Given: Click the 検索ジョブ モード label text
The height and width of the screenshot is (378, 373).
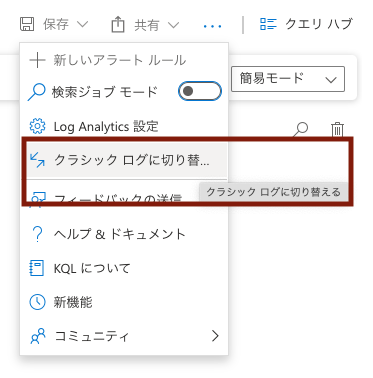Looking at the screenshot, I should point(104,91).
